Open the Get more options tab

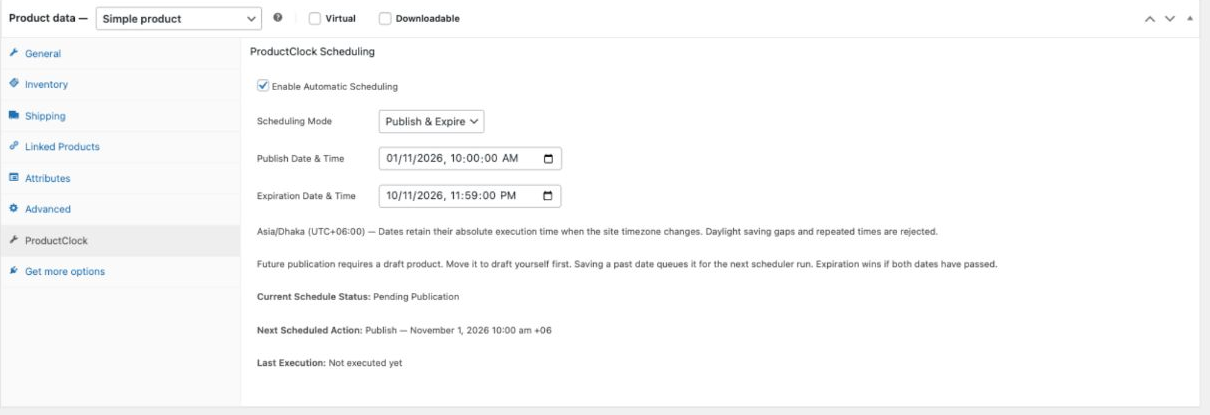(120, 271)
